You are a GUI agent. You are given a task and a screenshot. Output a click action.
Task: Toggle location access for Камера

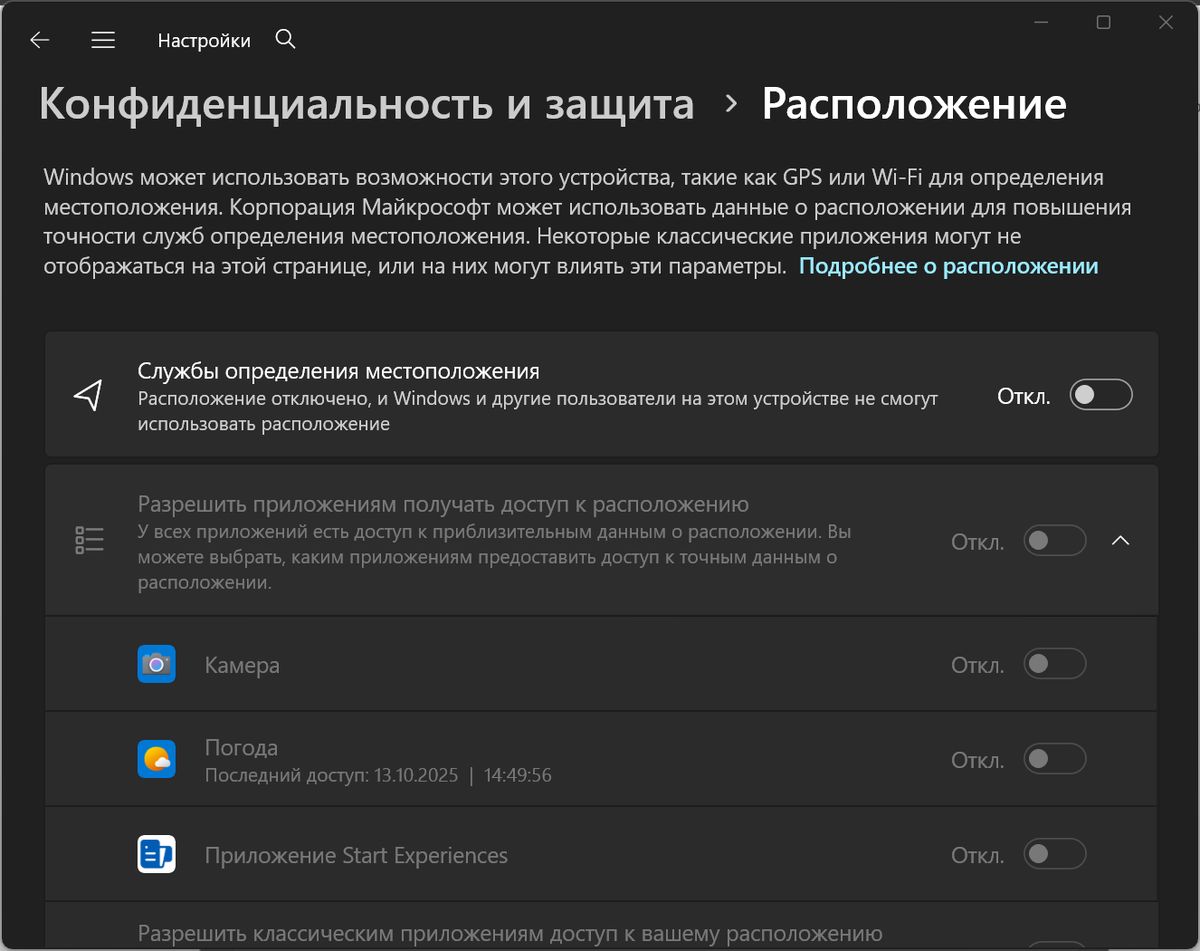(x=1054, y=663)
